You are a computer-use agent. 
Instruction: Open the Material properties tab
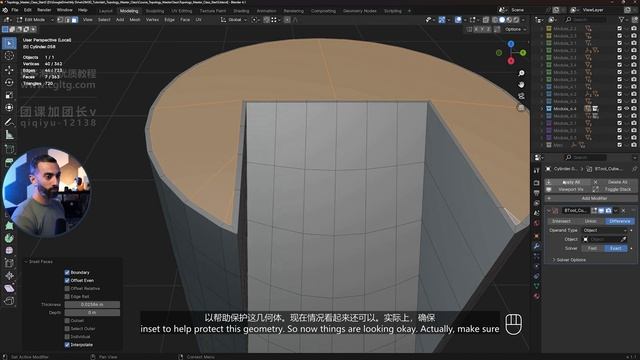537,296
